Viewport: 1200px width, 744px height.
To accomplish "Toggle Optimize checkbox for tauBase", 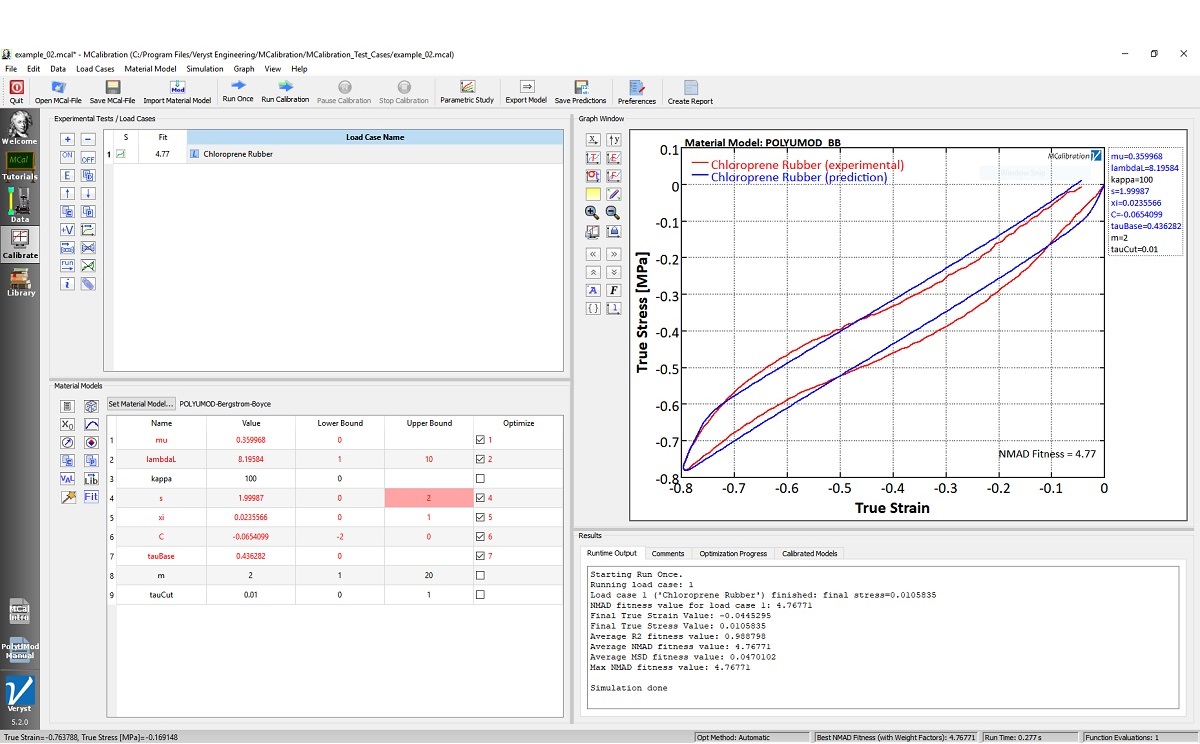I will [481, 555].
